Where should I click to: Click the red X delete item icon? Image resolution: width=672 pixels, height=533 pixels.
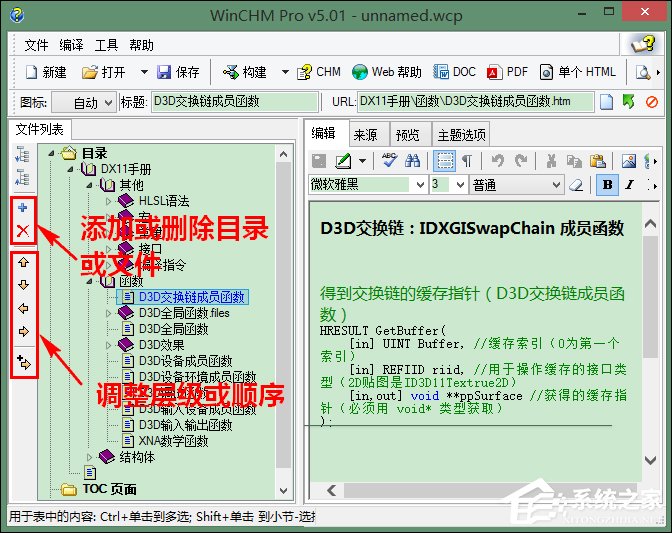pos(23,231)
